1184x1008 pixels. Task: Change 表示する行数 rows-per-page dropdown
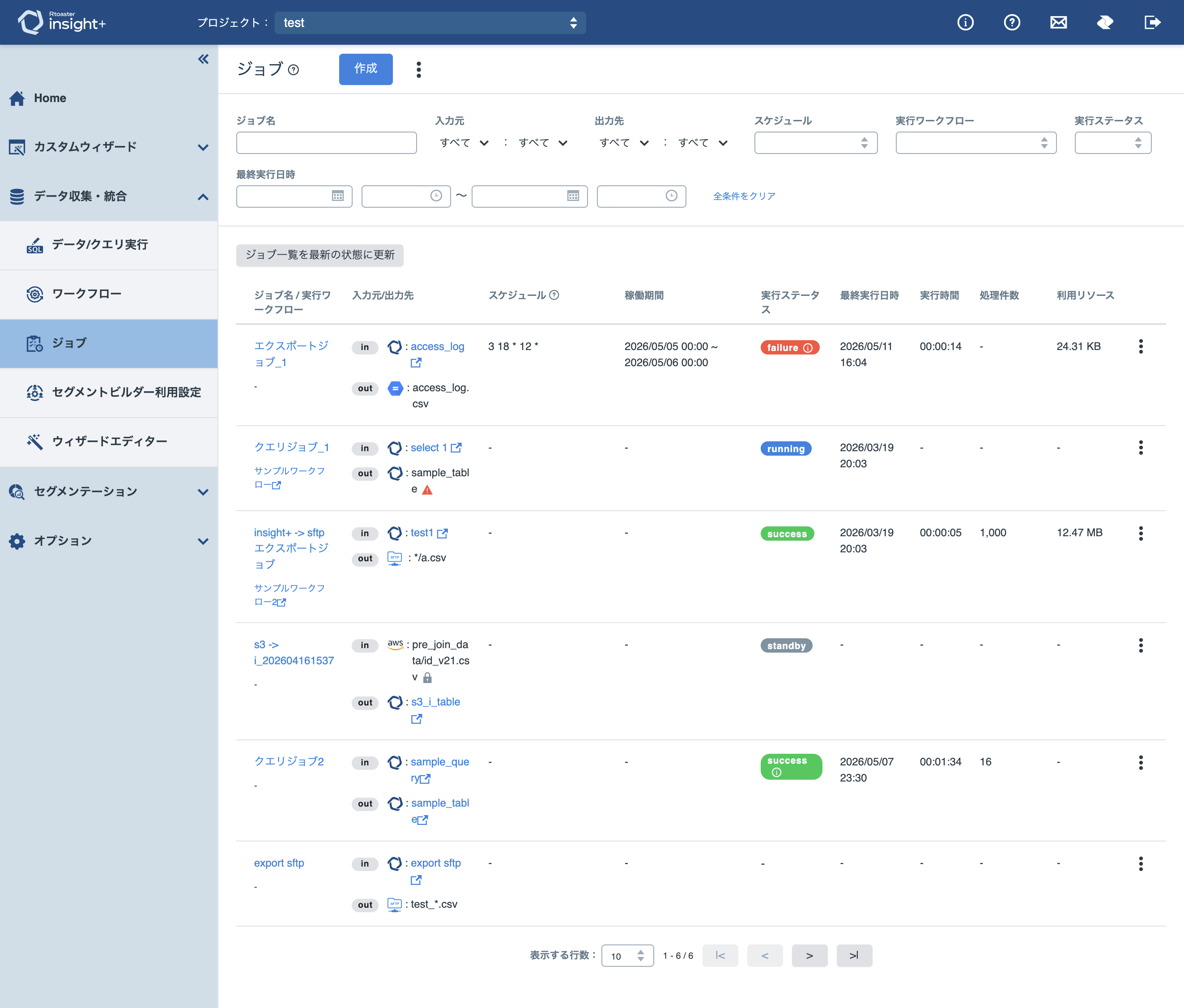click(627, 956)
